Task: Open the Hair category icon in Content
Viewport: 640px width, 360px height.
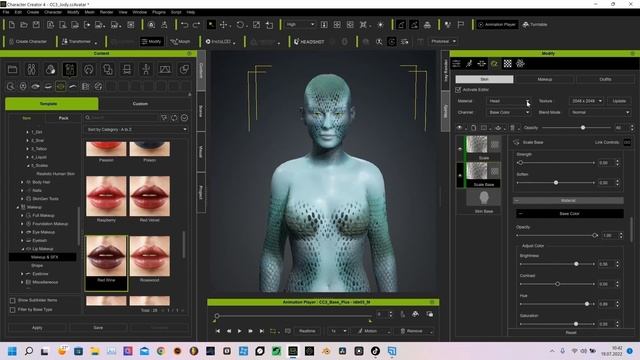Action: point(89,69)
